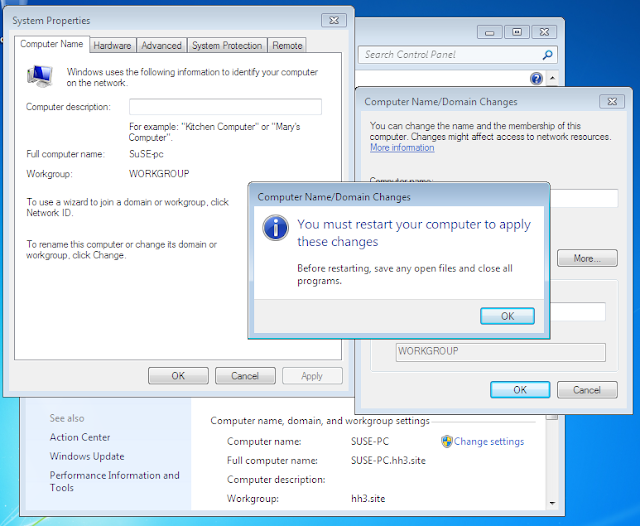Click OK in System Properties window
Viewport: 640px width, 526px height.
[178, 376]
